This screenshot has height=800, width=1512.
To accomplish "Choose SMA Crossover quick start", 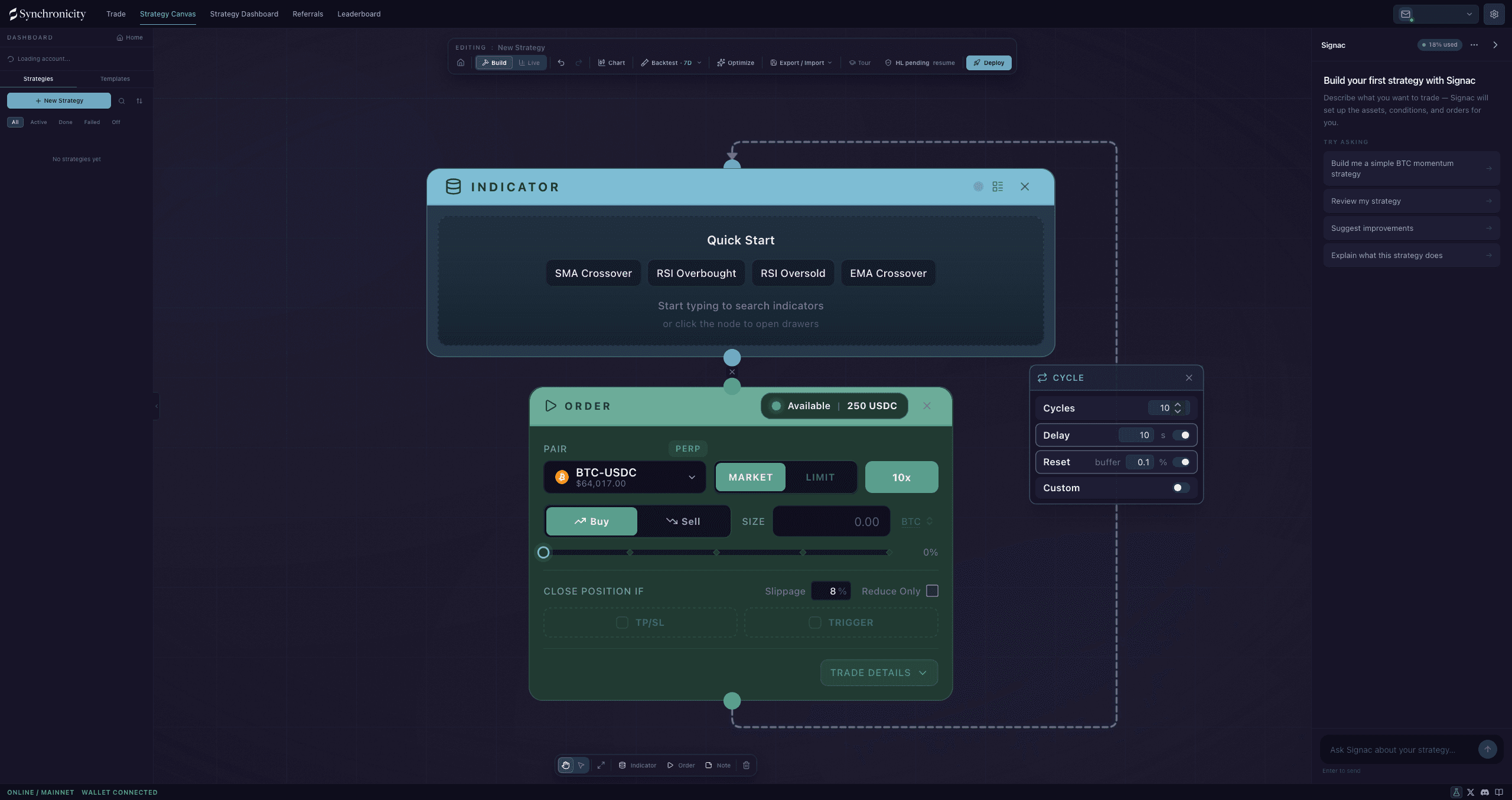I will [x=593, y=273].
